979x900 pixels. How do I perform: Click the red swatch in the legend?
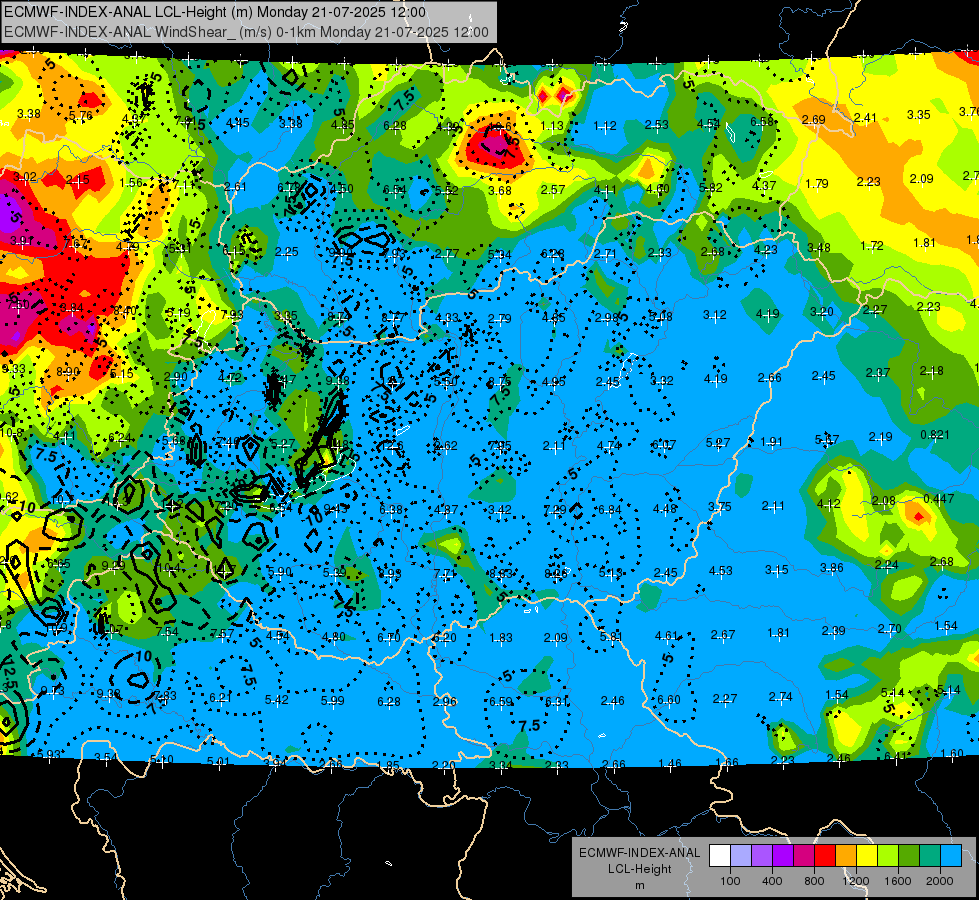[x=825, y=856]
